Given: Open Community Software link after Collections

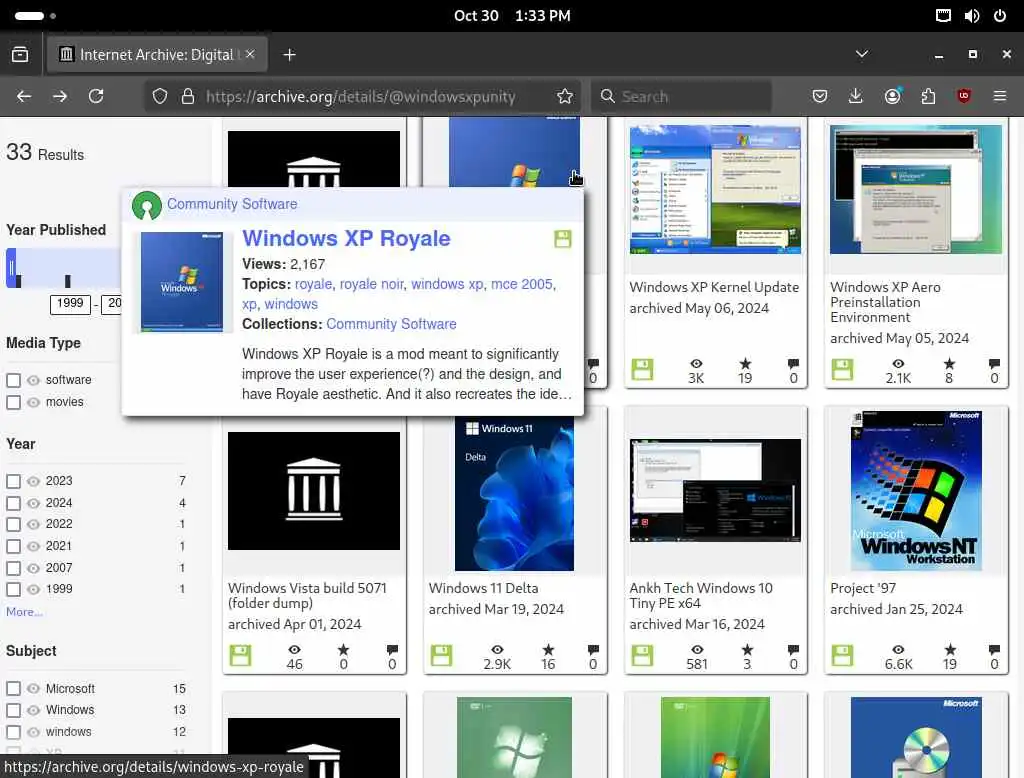Looking at the screenshot, I should pos(391,324).
